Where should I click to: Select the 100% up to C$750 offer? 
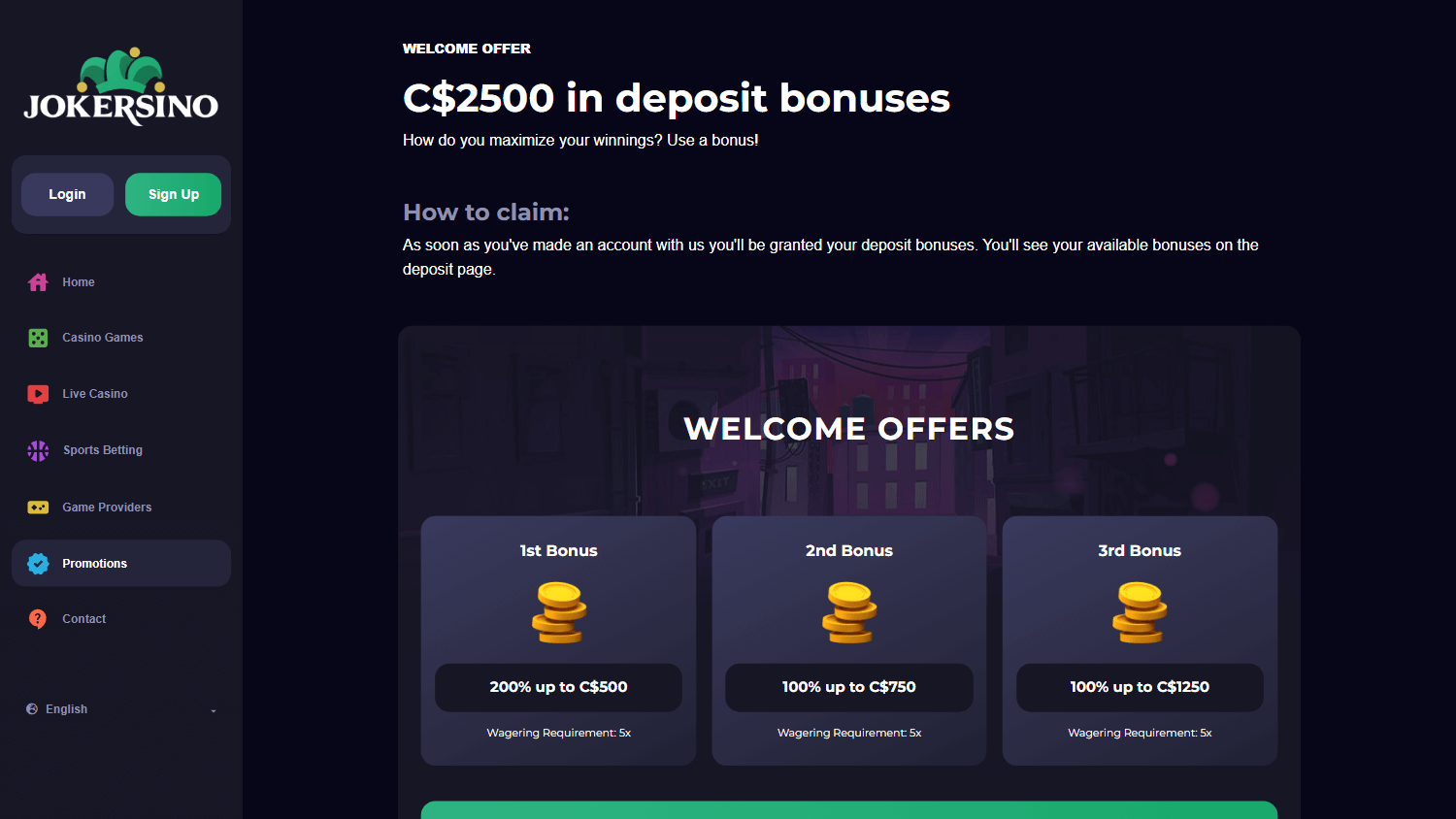[849, 687]
